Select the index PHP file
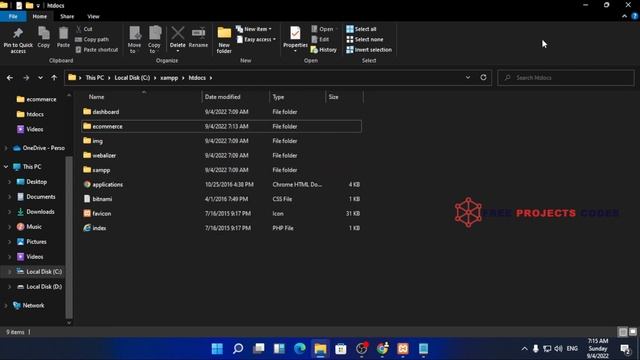The image size is (640, 360). coord(221,228)
